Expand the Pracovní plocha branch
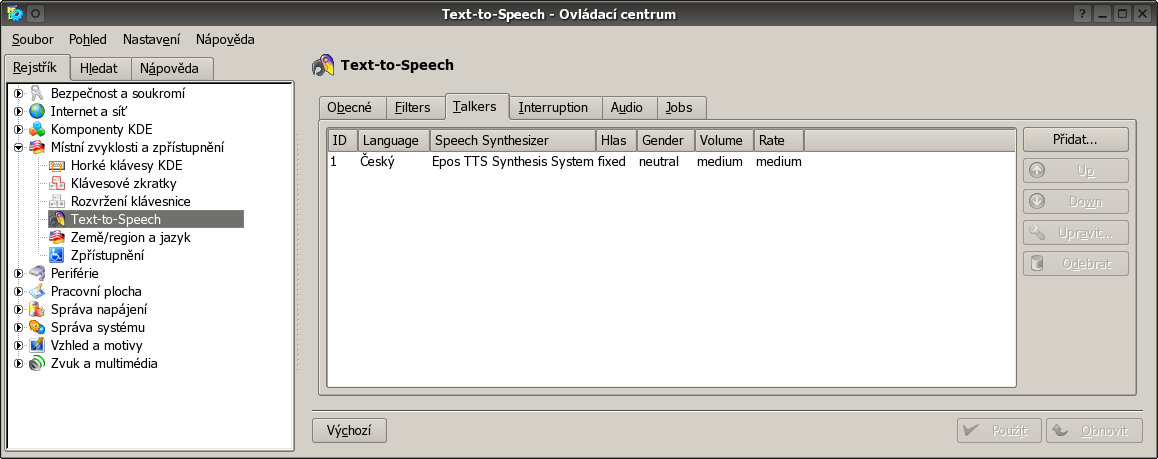The image size is (1158, 459). coord(18,291)
